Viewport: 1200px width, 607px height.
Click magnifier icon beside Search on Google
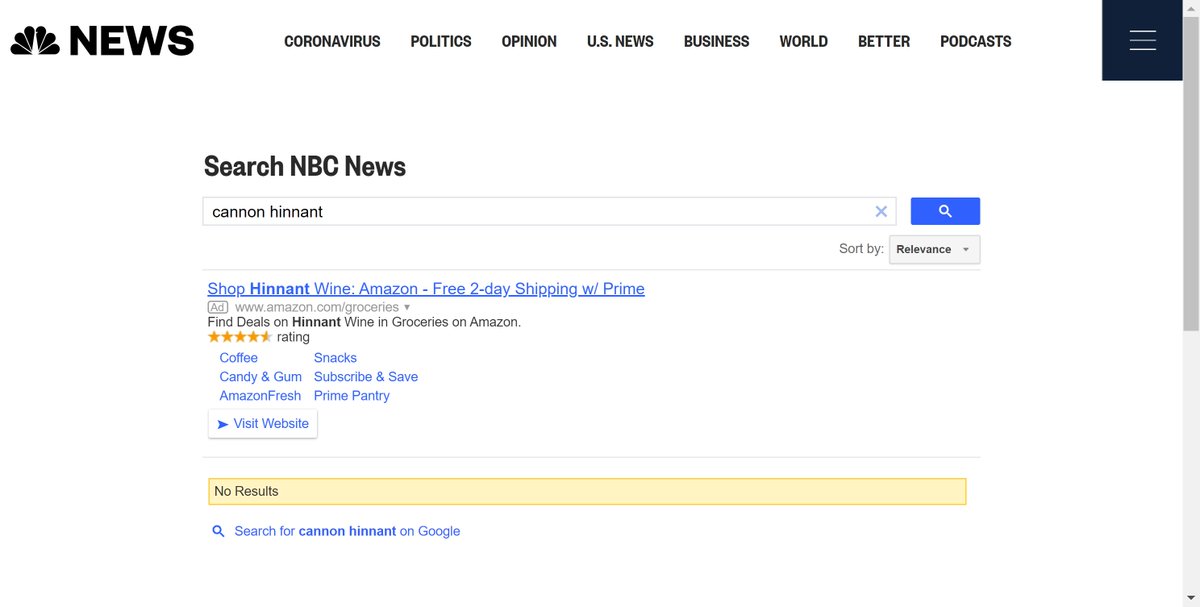tap(218, 531)
